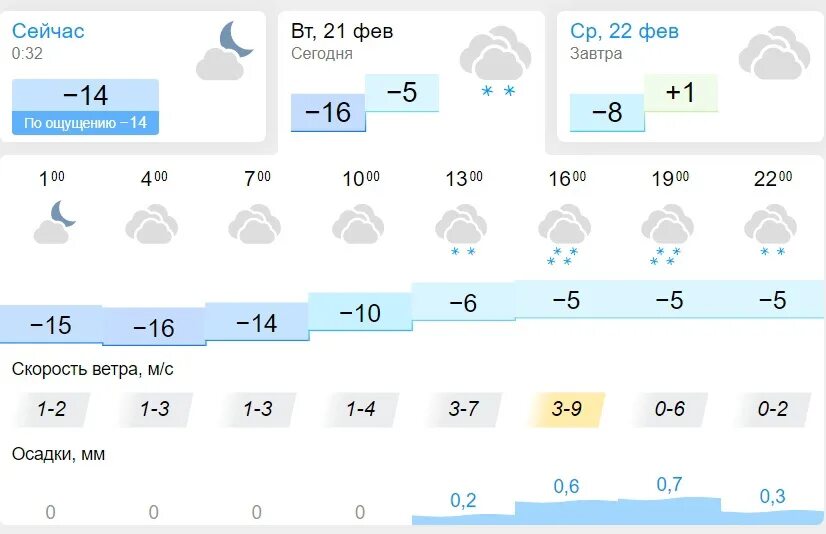This screenshot has width=826, height=534.
Task: Click the cloudy icon in the Ср, 22 фев card
Action: pos(774,53)
